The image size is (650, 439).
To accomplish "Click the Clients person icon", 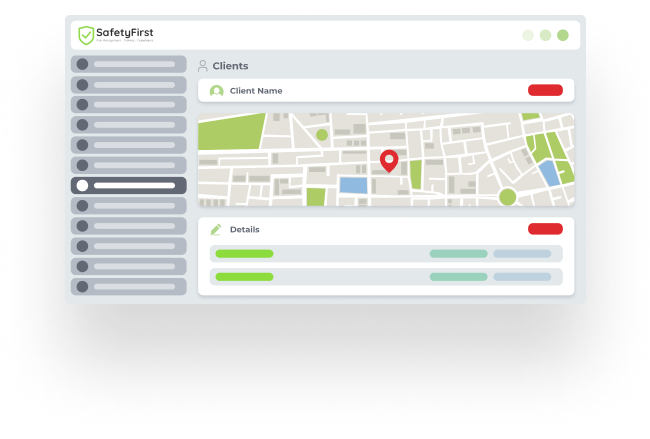I will click(x=203, y=66).
